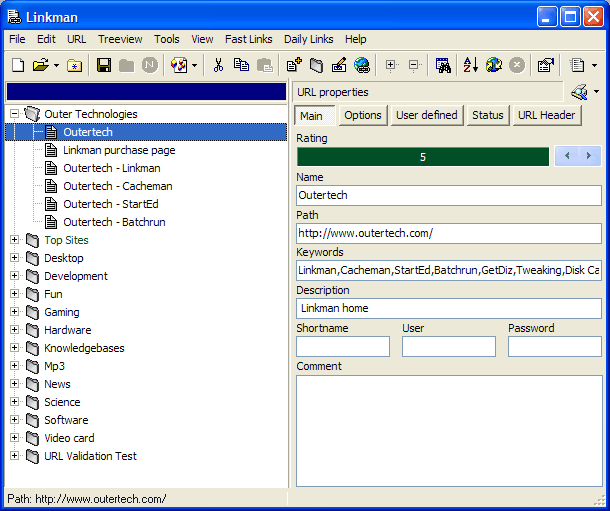
Task: Open the Help menu
Action: (x=356, y=39)
